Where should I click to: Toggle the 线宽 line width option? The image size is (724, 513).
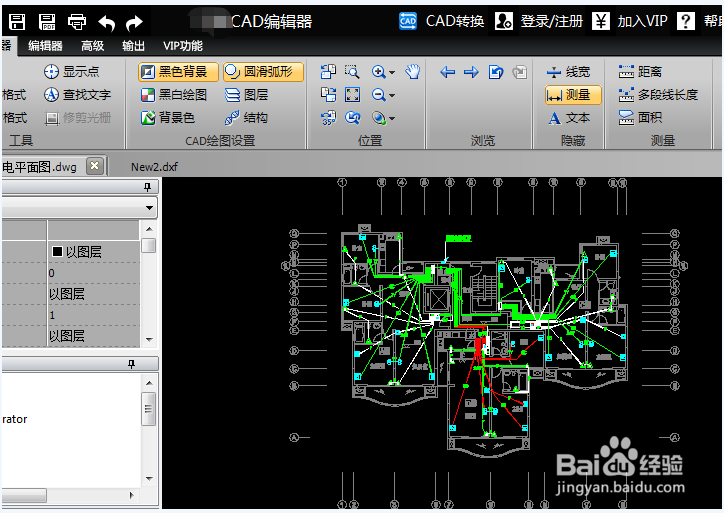point(568,72)
